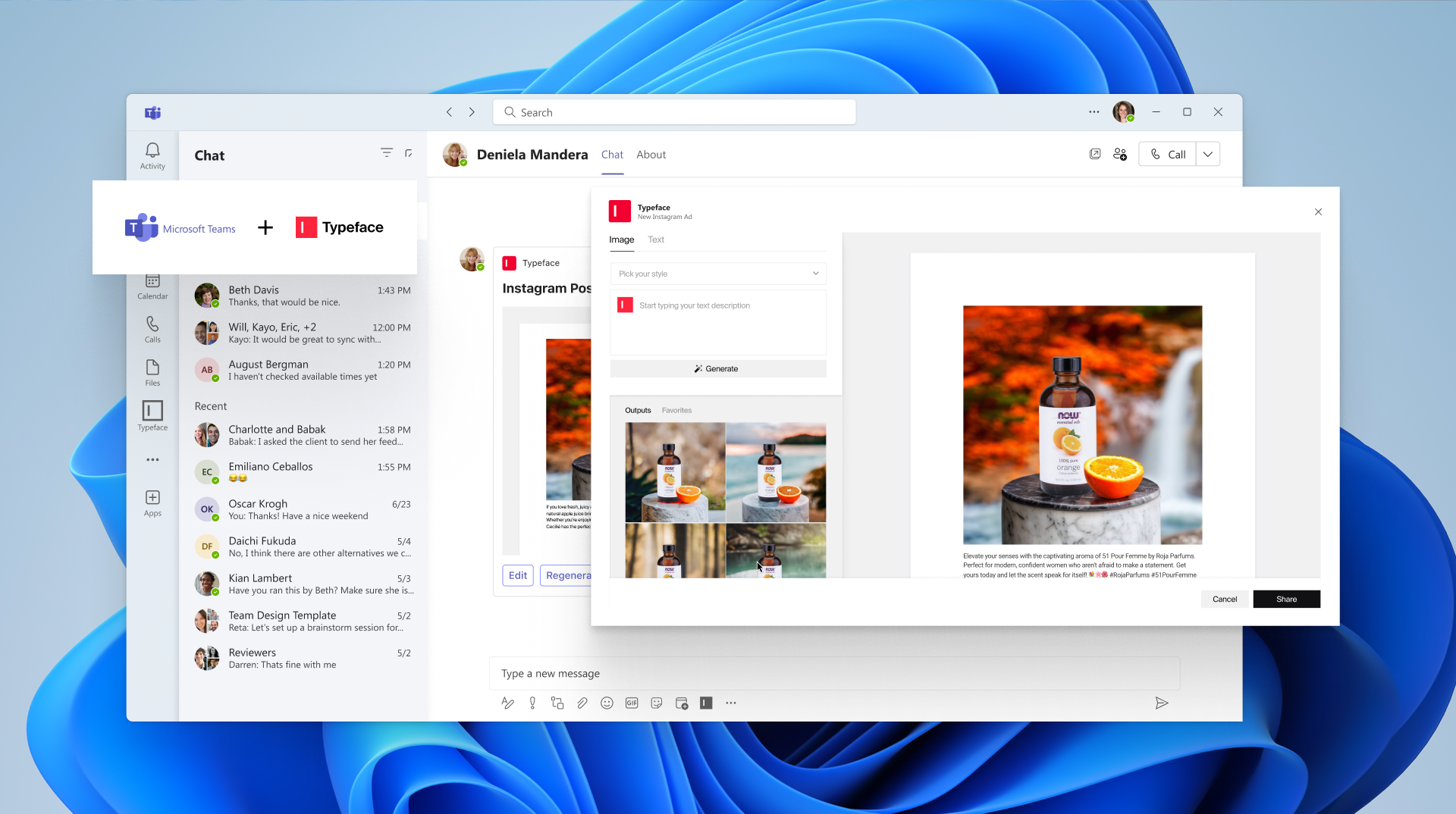
Task: Open more options via the three-dot menu near search
Action: tap(1094, 111)
